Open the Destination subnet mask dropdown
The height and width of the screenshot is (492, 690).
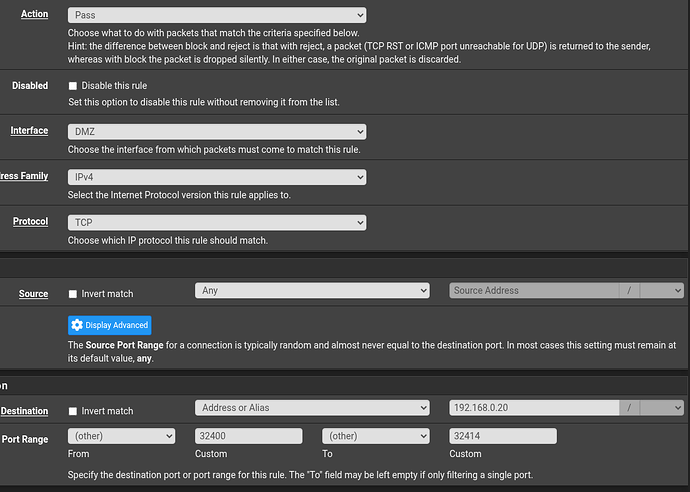click(661, 408)
